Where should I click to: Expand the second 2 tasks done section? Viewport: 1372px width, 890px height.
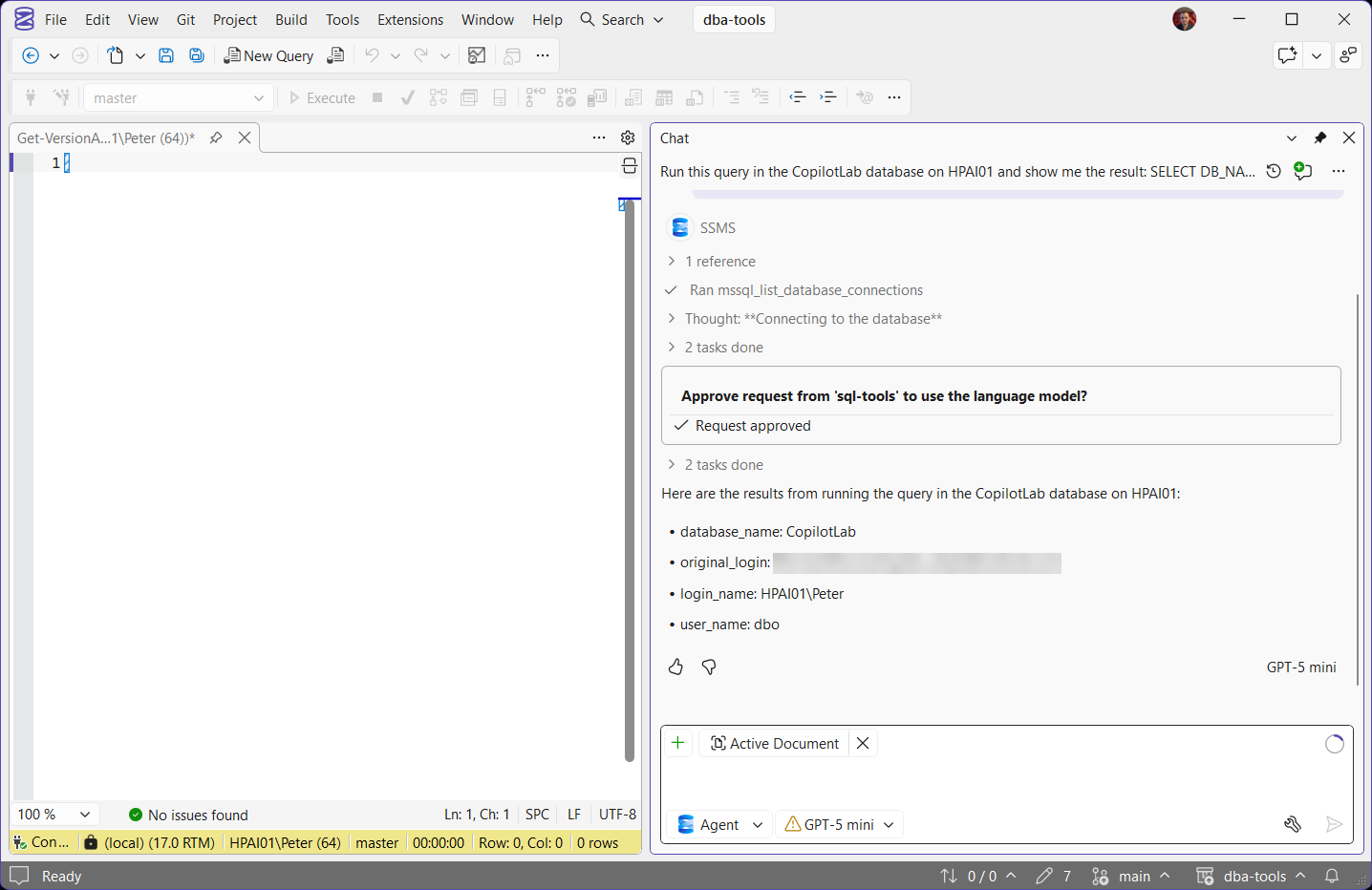[715, 465]
